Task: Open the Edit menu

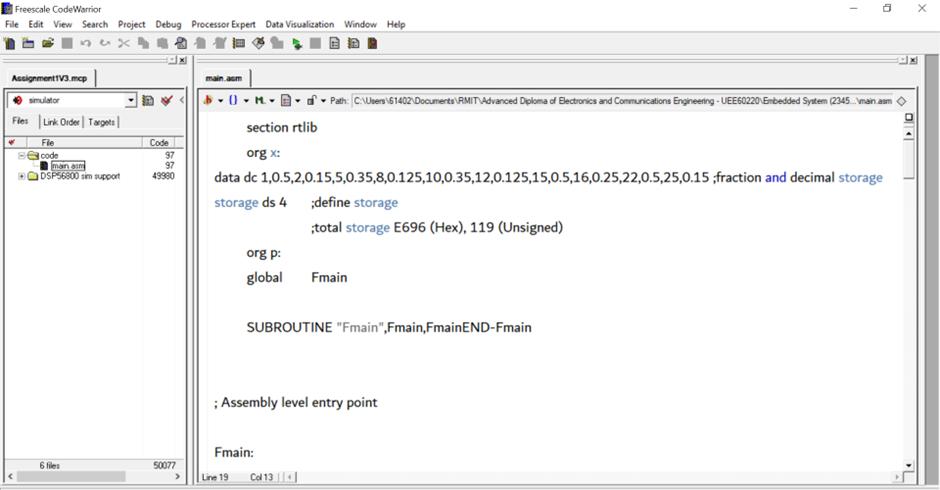Action: click(36, 25)
